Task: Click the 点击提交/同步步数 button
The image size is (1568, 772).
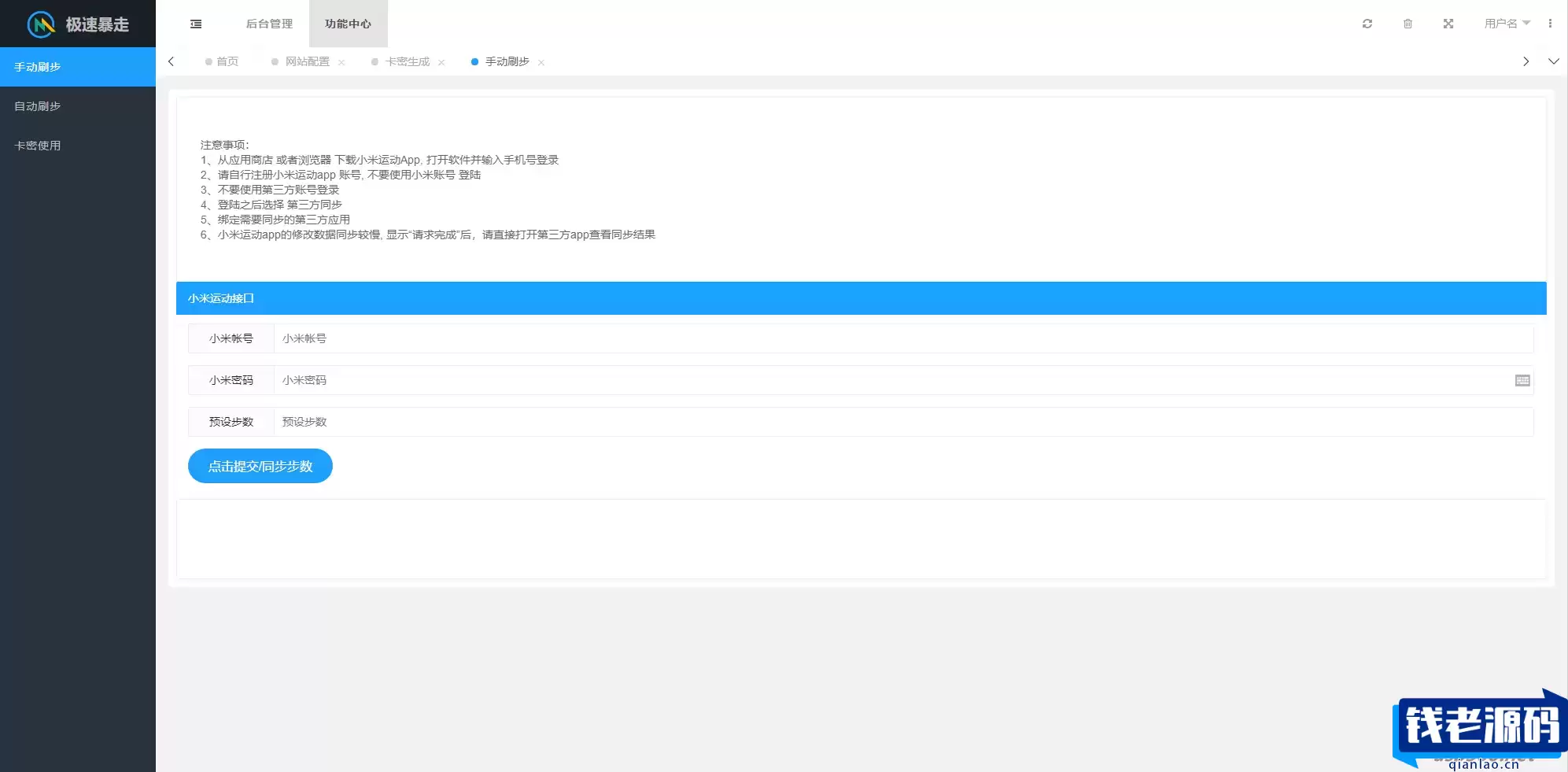Action: coord(260,466)
